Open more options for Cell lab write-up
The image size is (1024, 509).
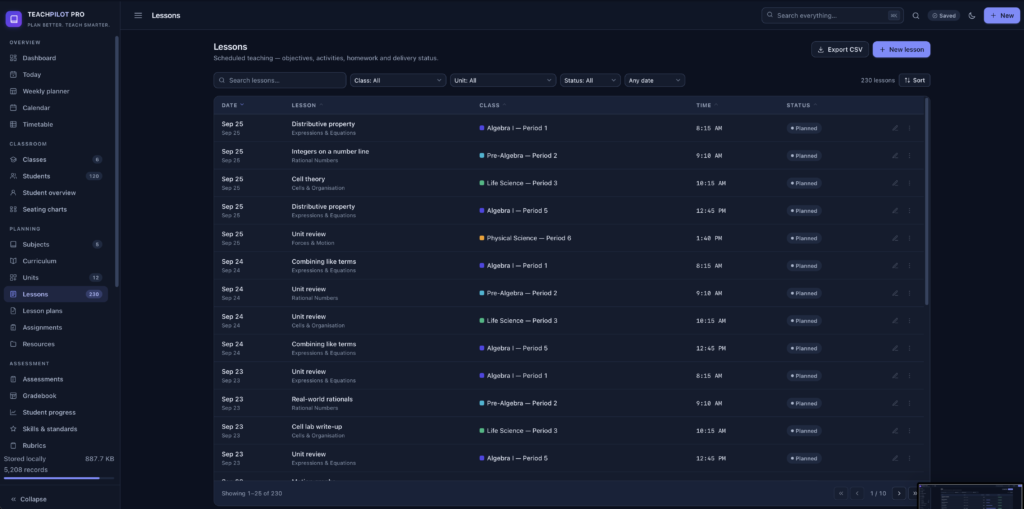coord(909,431)
